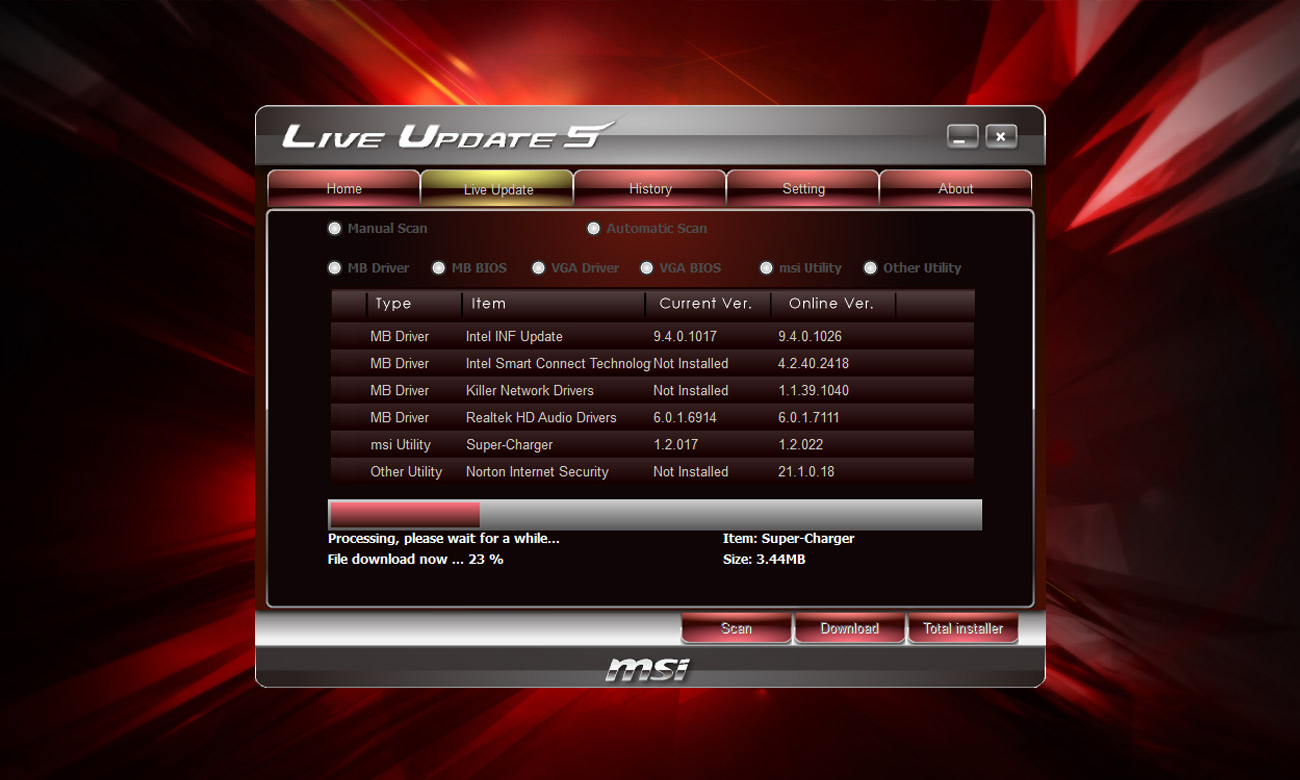The height and width of the screenshot is (780, 1300).
Task: Click the Item column header
Action: 553,304
